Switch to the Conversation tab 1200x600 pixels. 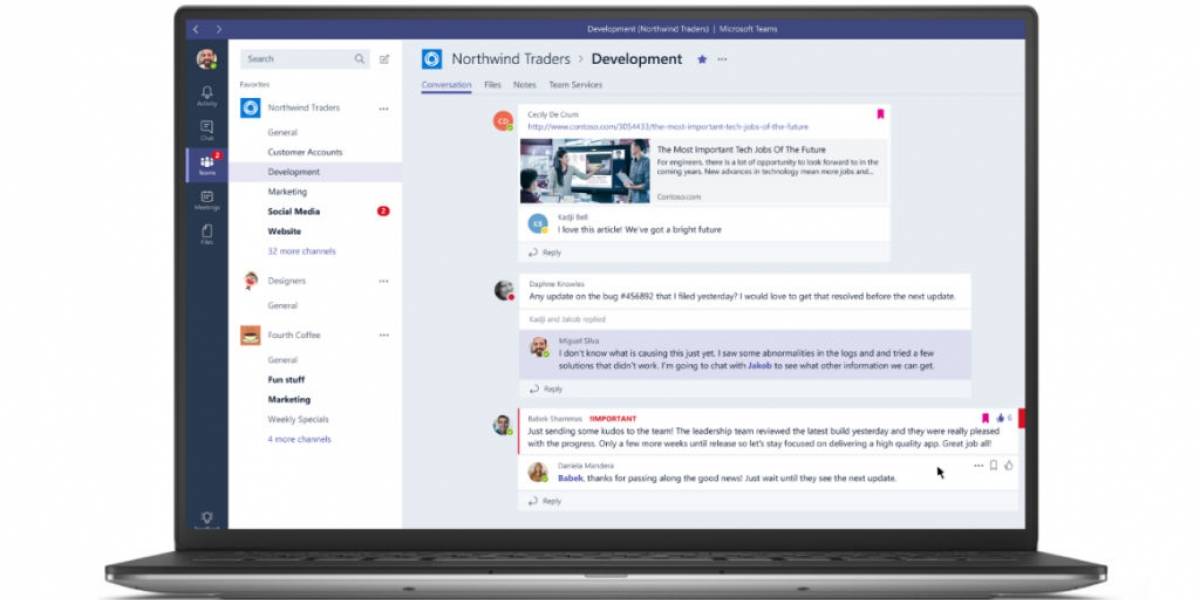446,85
